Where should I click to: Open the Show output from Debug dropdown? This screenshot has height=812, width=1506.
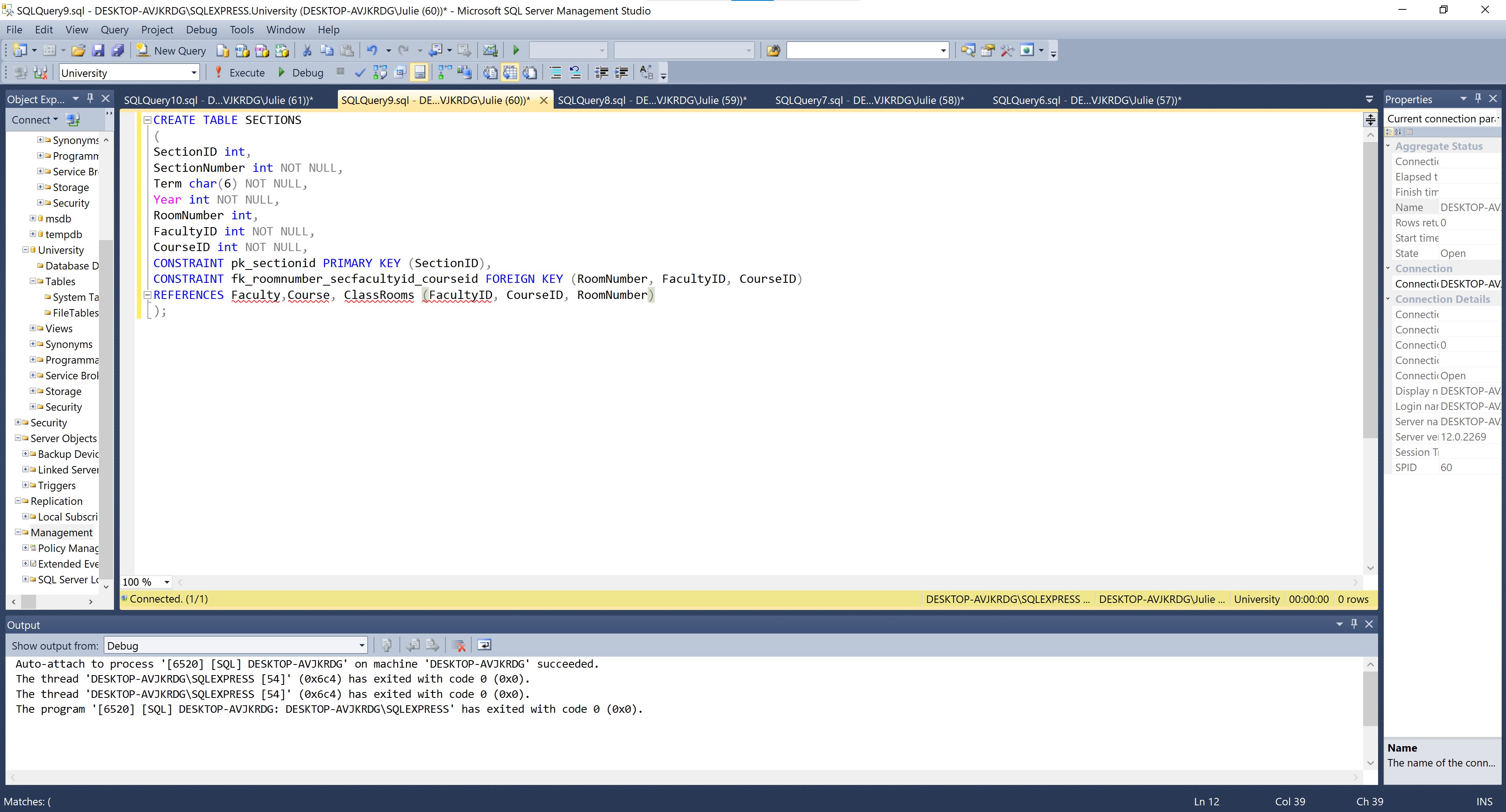pos(235,645)
